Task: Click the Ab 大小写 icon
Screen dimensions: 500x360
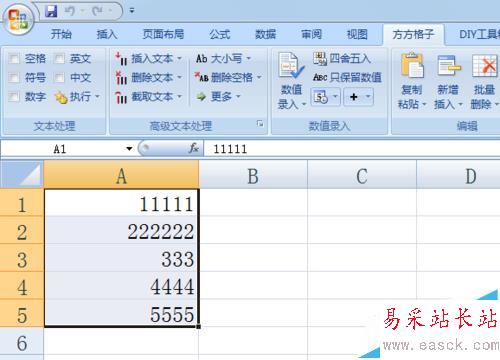Action: [x=202, y=59]
